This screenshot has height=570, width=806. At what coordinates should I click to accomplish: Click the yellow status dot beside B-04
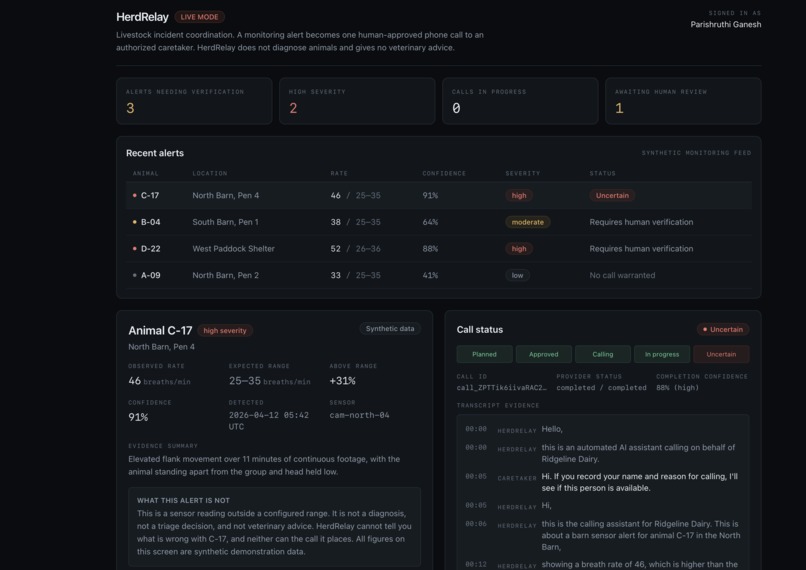[x=135, y=222]
